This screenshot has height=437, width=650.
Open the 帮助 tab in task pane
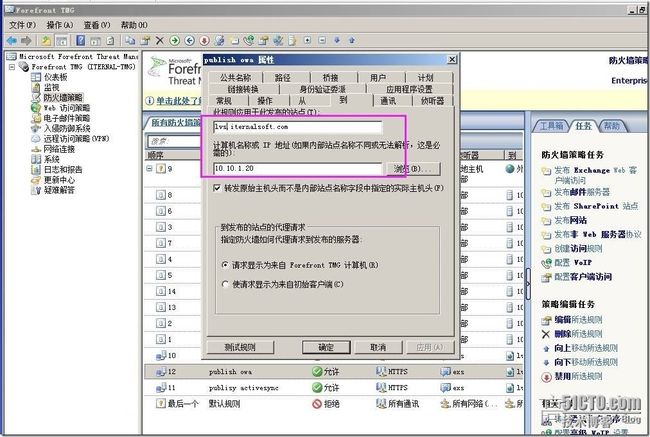[611, 126]
